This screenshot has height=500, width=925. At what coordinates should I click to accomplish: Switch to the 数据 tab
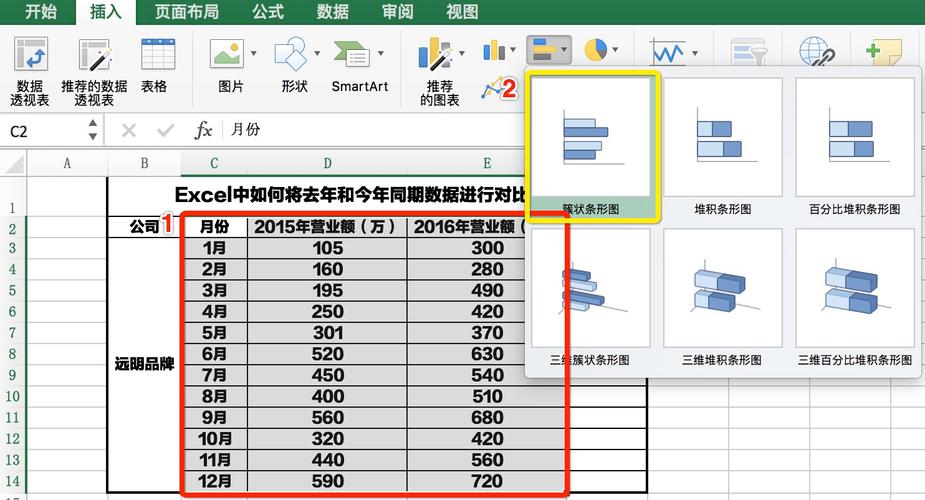point(333,12)
